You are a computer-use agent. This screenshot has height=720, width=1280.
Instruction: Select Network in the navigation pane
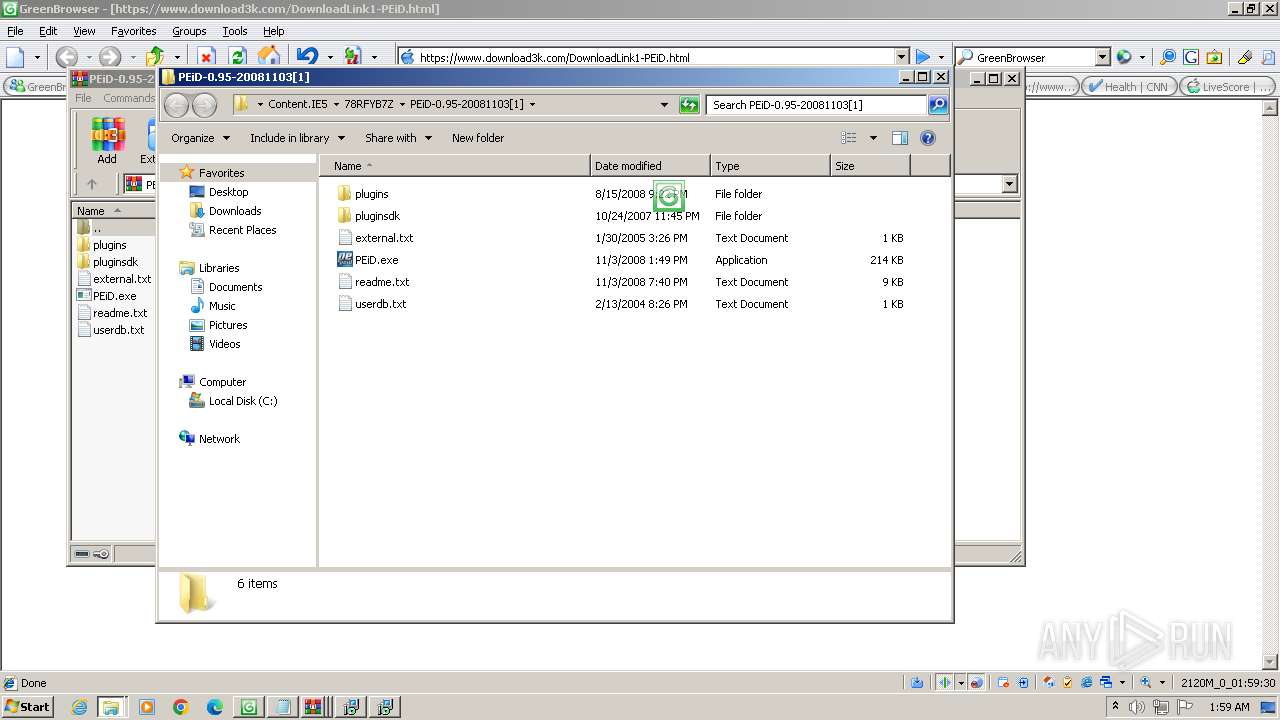pos(219,439)
